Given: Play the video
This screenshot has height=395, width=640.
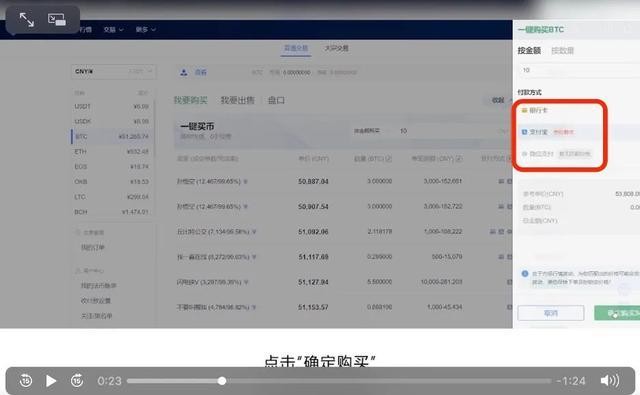Looking at the screenshot, I should (51, 381).
